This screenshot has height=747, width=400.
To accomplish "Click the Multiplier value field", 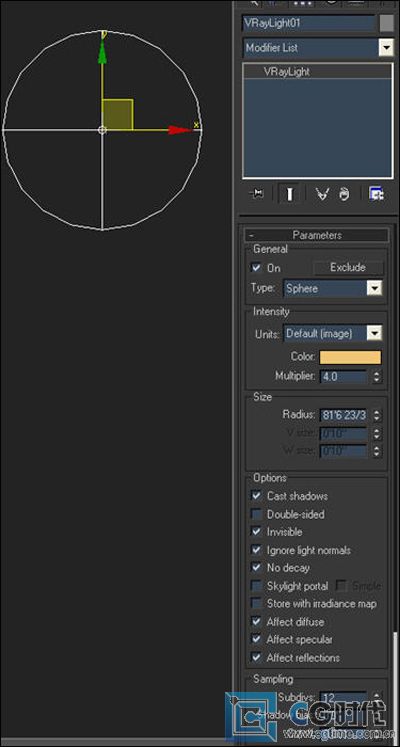I will [343, 376].
